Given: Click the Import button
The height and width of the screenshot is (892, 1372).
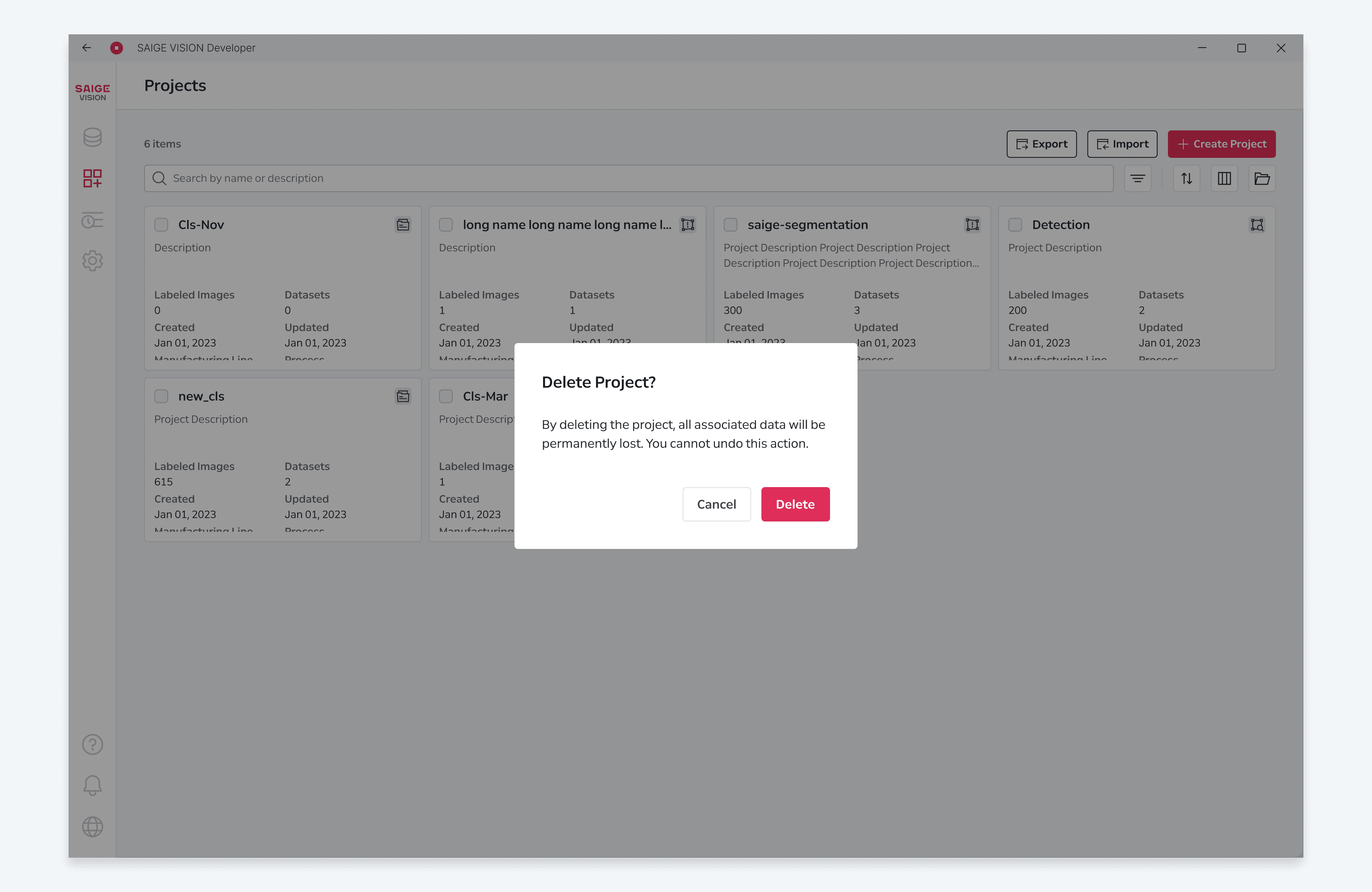Looking at the screenshot, I should (1122, 144).
